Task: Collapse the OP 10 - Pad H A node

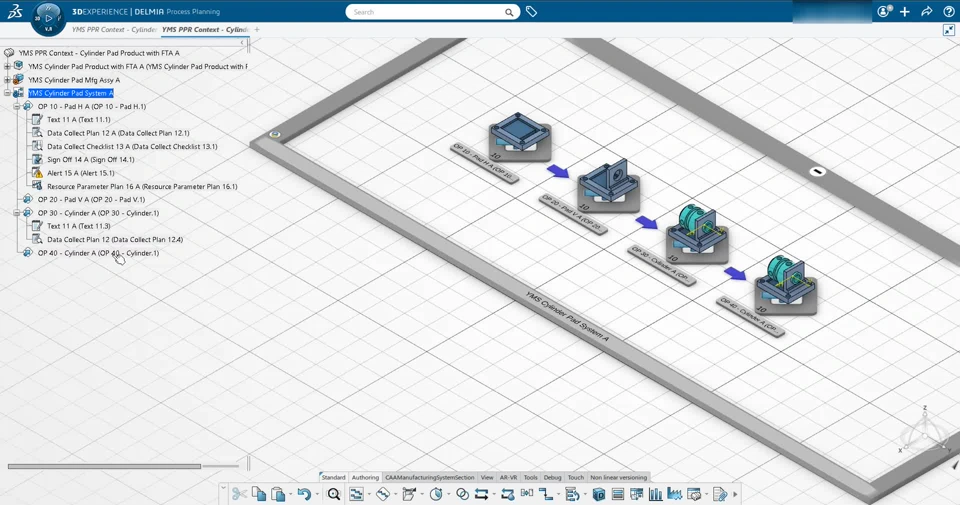Action: pyautogui.click(x=17, y=107)
